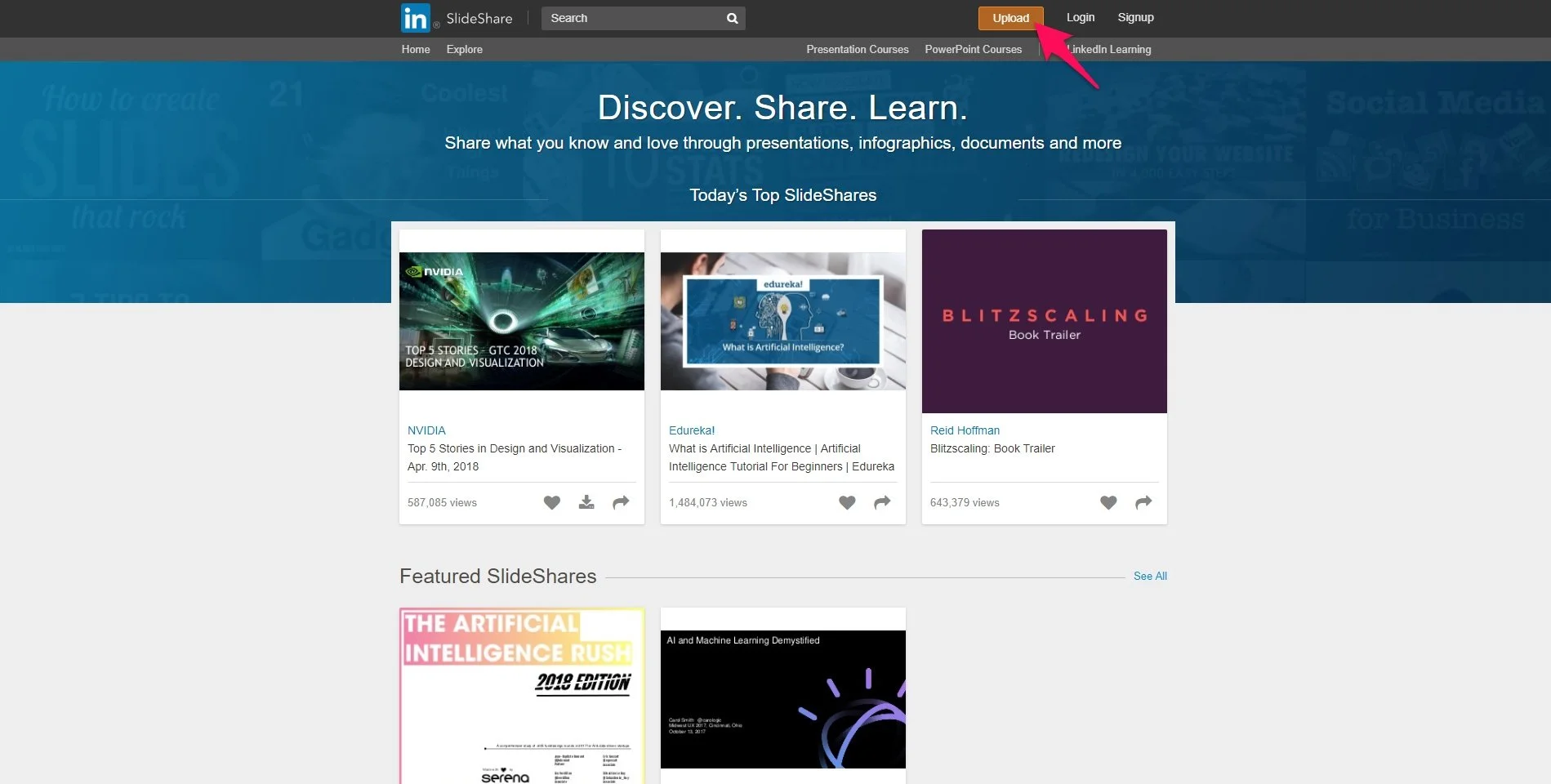Go to the Home tab
This screenshot has width=1551, height=784.
(416, 49)
